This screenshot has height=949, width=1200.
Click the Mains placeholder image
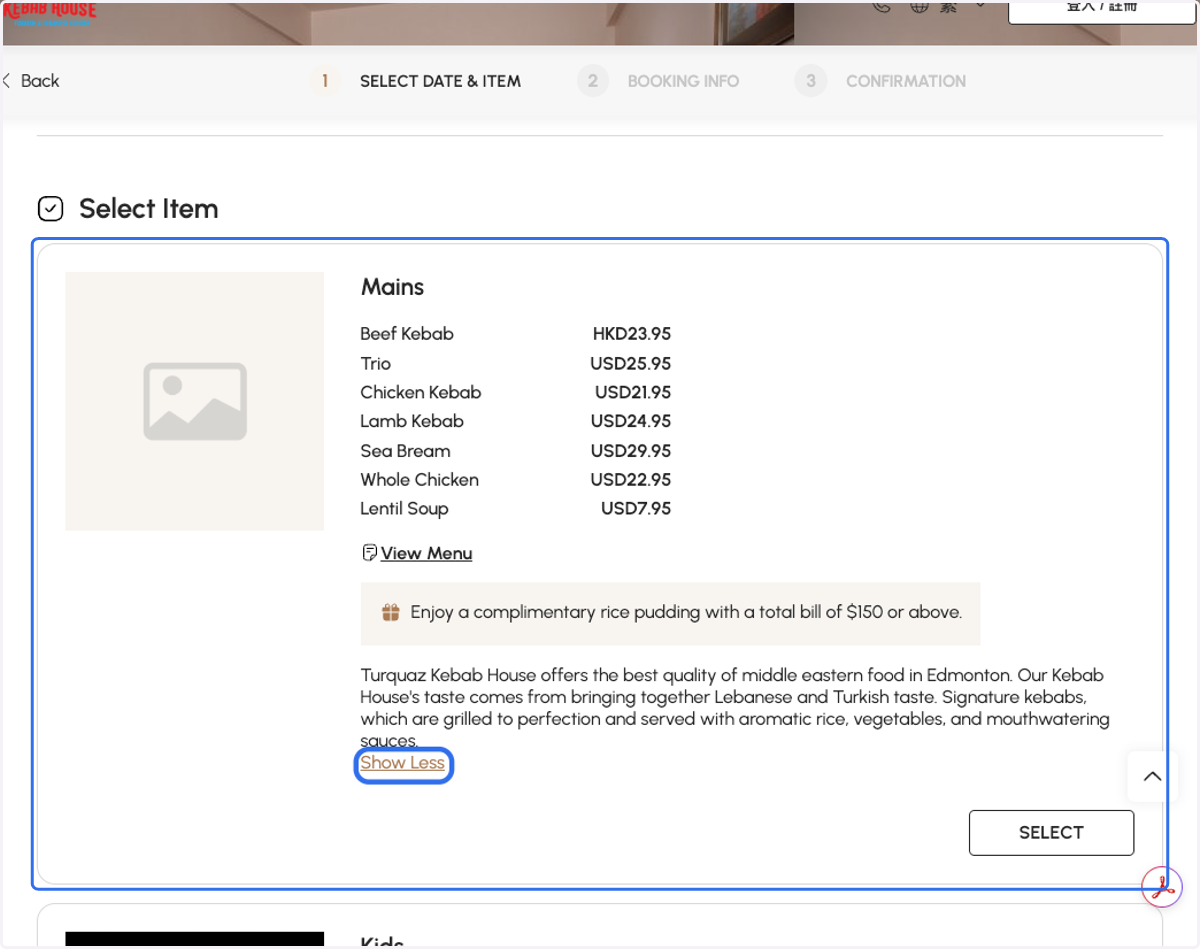(x=195, y=401)
